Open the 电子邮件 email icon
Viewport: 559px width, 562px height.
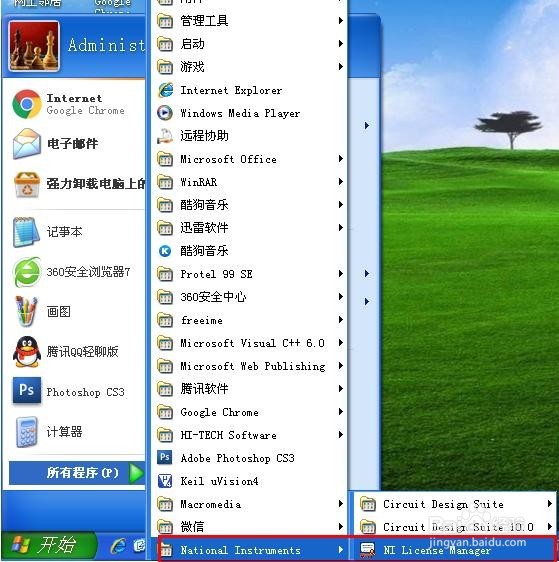(27, 144)
